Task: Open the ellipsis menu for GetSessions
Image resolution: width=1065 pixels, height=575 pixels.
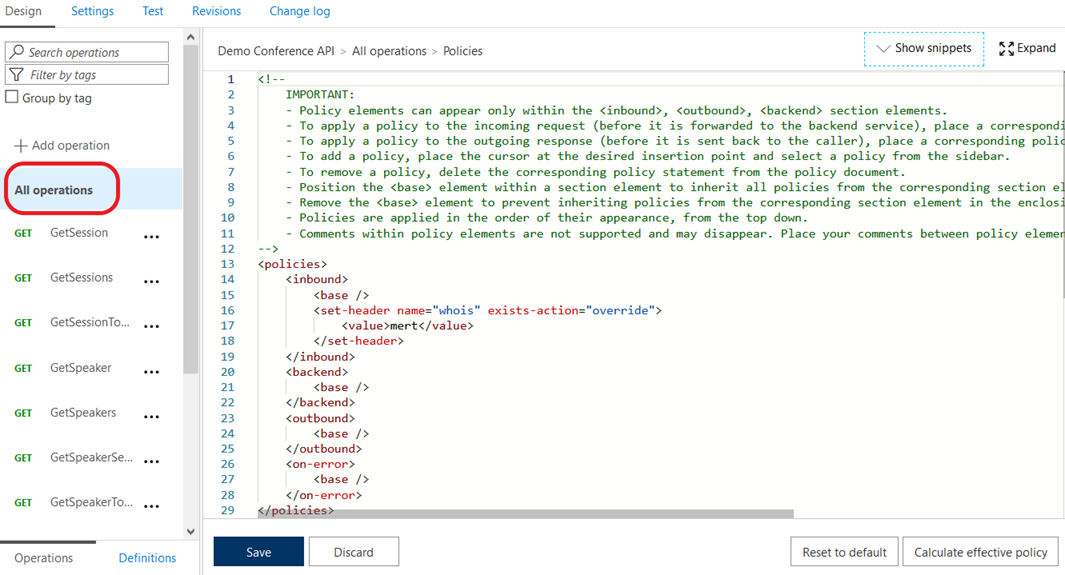Action: 151,282
